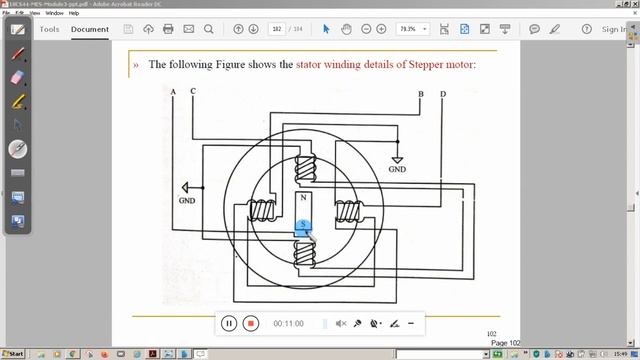Open the Help menu
Viewport: 640px width, 360px height.
[73, 13]
